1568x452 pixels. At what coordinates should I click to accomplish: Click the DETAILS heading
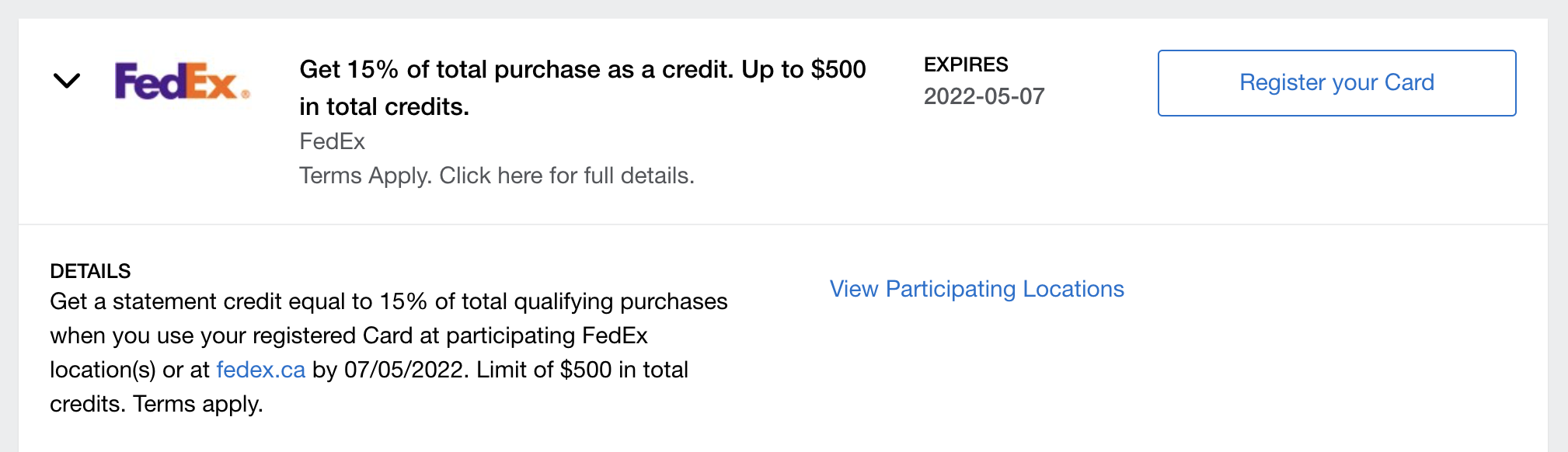pos(90,271)
